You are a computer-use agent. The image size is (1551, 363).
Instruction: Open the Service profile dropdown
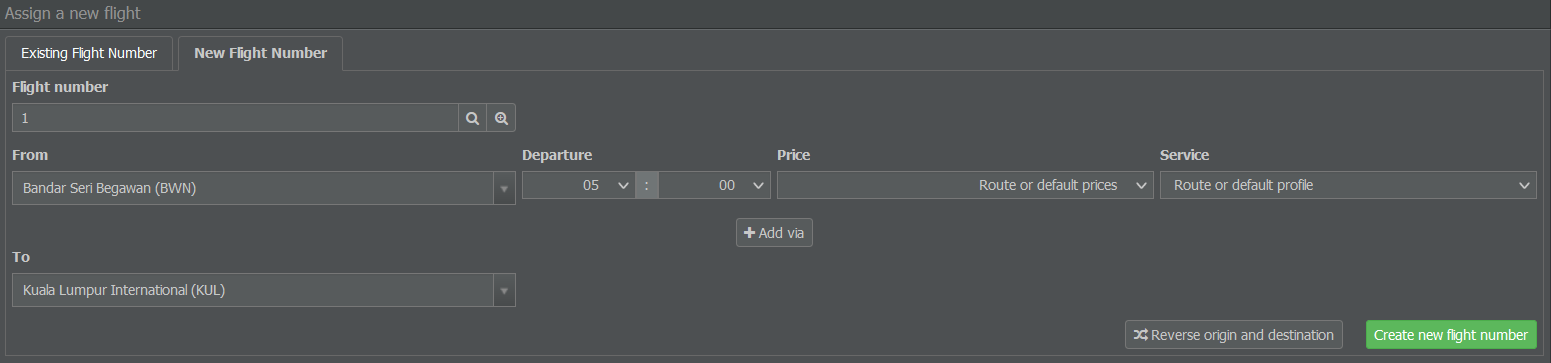pyautogui.click(x=1348, y=185)
